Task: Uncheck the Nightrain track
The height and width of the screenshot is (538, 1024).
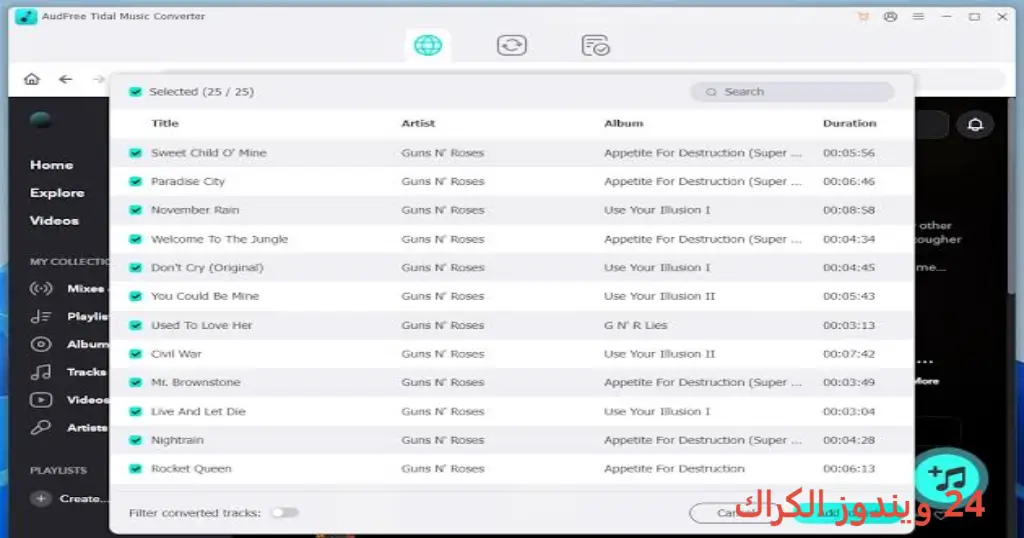Action: (135, 440)
